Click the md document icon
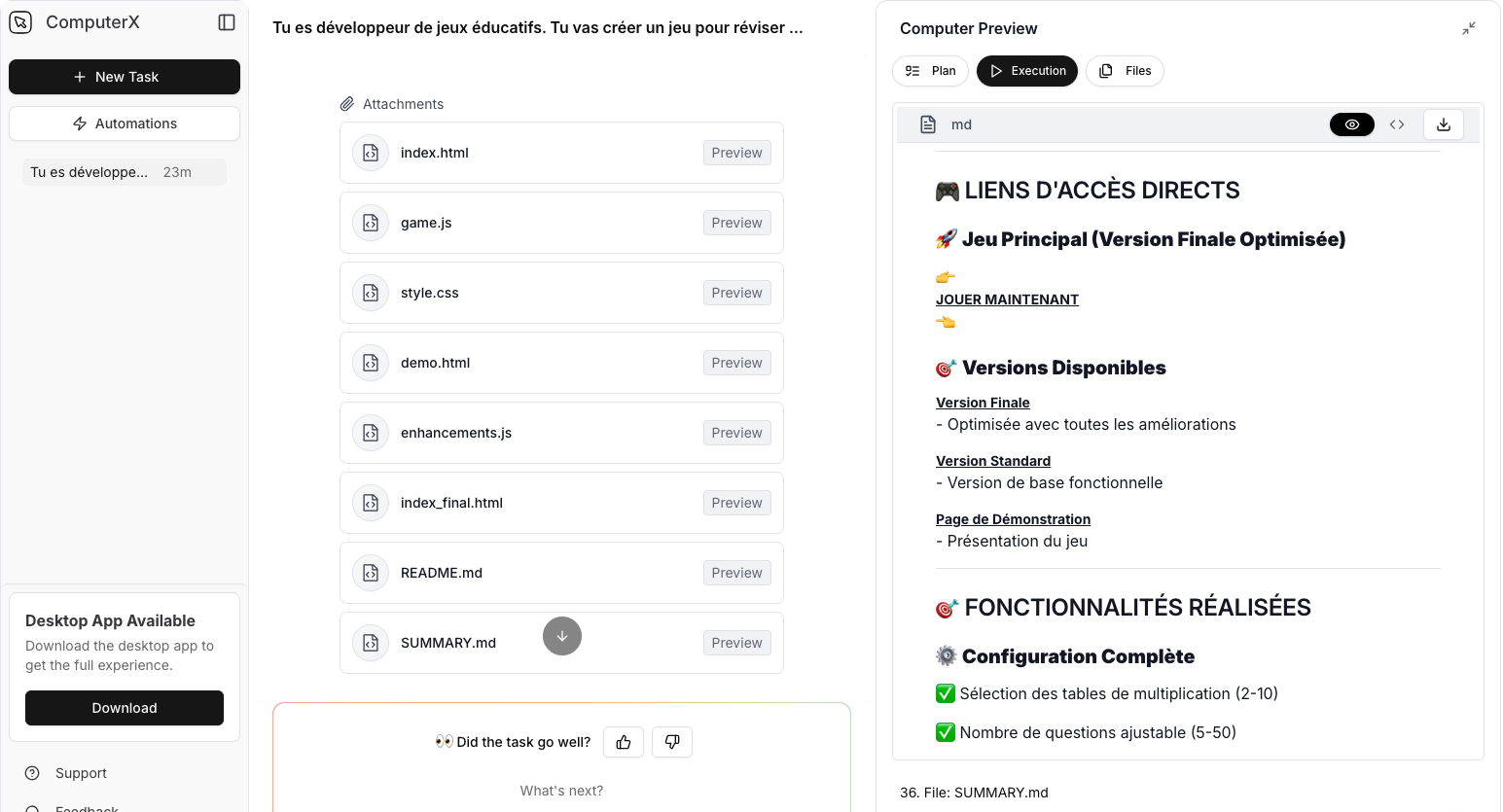This screenshot has width=1503, height=812. click(x=928, y=124)
